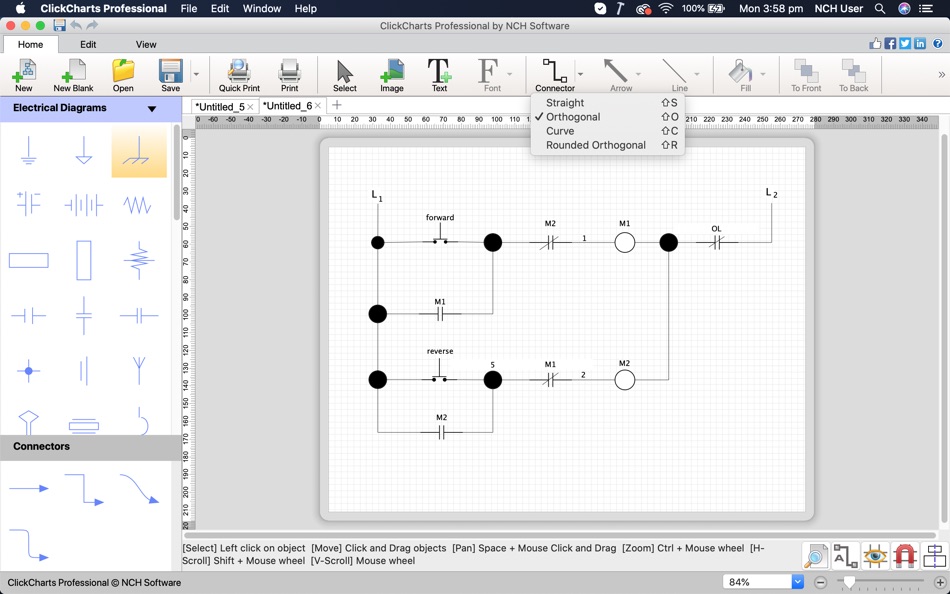Pick the curved arrow connector in Connectors panel
This screenshot has width=950, height=594.
click(x=139, y=489)
